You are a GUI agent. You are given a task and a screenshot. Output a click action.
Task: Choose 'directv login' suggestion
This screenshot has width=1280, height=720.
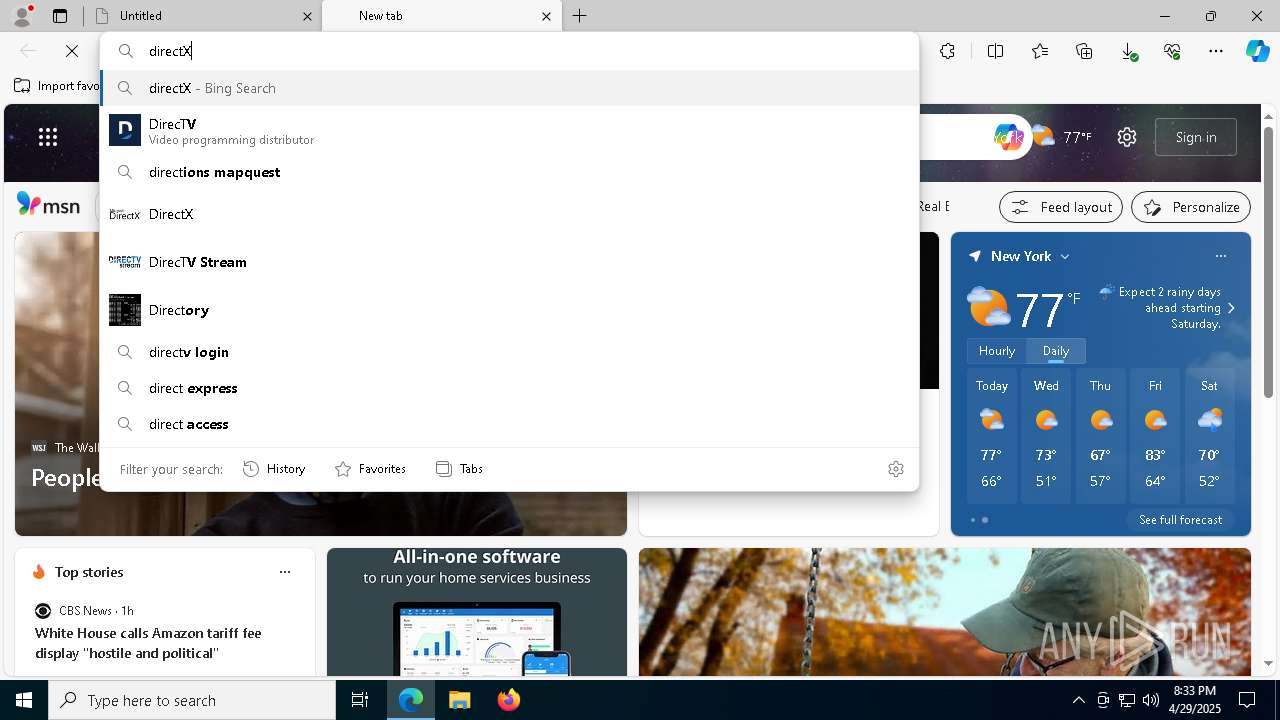[x=509, y=352]
